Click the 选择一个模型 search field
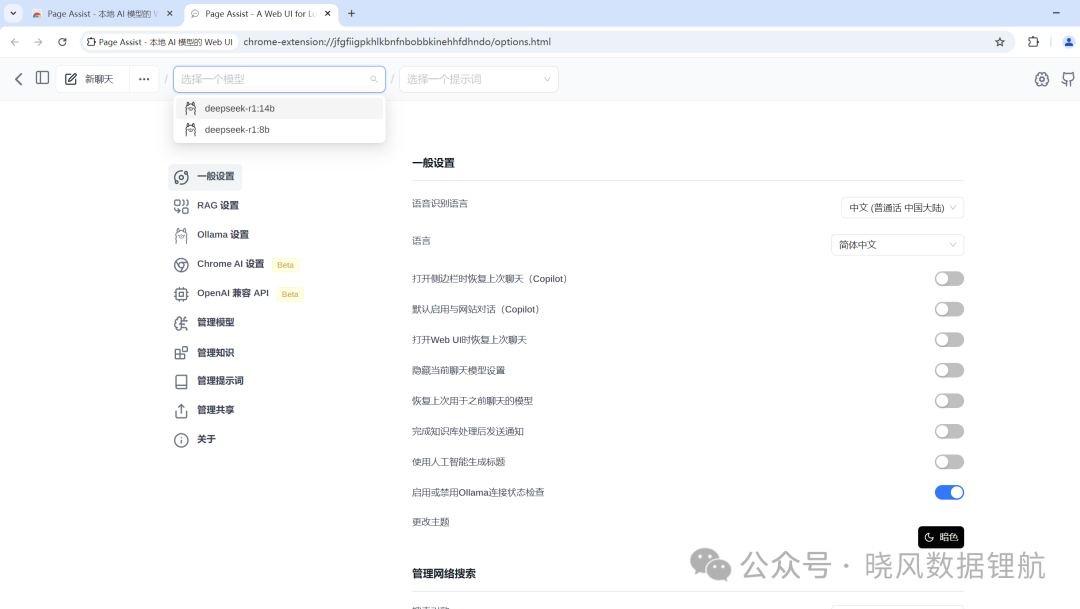The height and width of the screenshot is (609, 1080). (x=279, y=79)
